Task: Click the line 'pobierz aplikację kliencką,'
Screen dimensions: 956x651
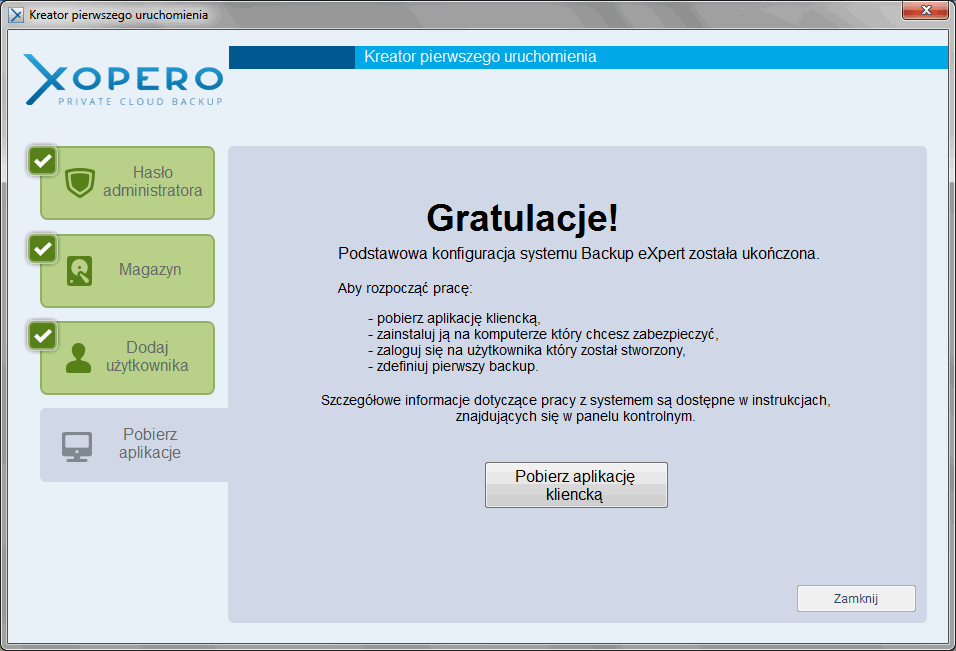Action: click(454, 318)
